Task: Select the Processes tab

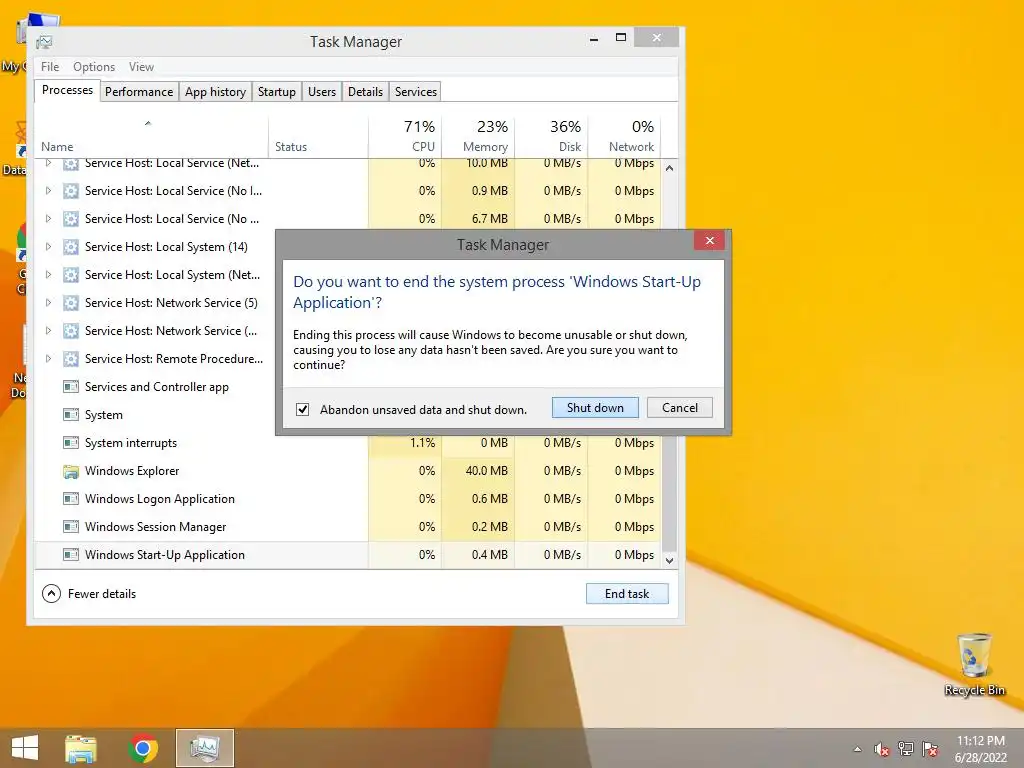Action: [x=67, y=90]
